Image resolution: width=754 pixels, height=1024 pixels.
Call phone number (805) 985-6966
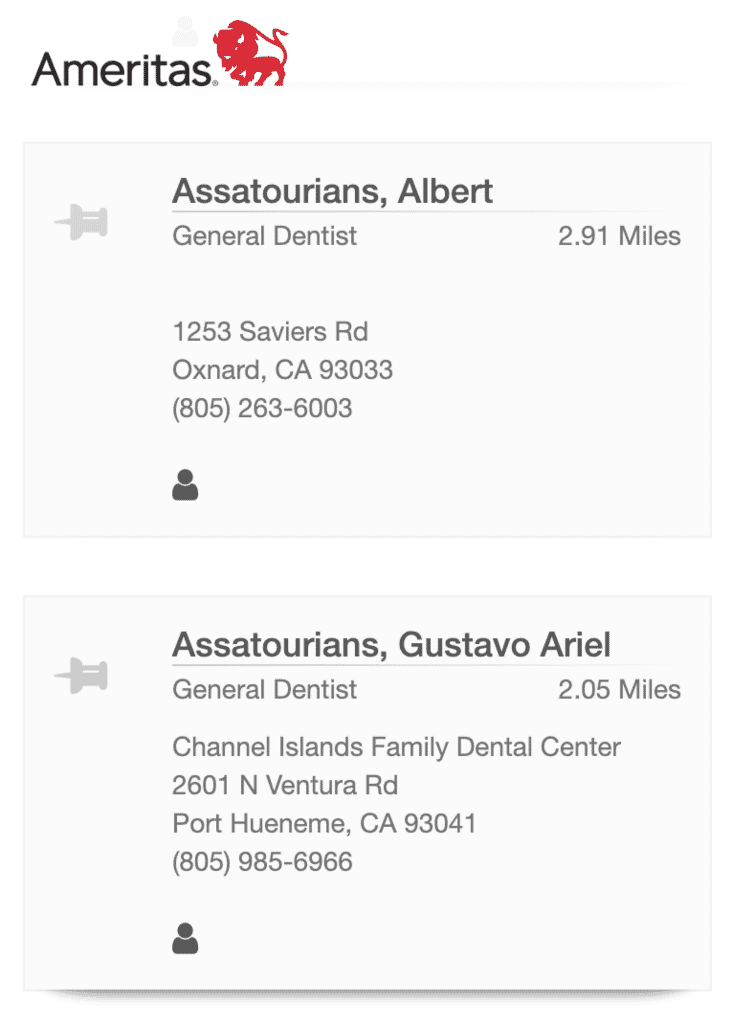tap(262, 861)
